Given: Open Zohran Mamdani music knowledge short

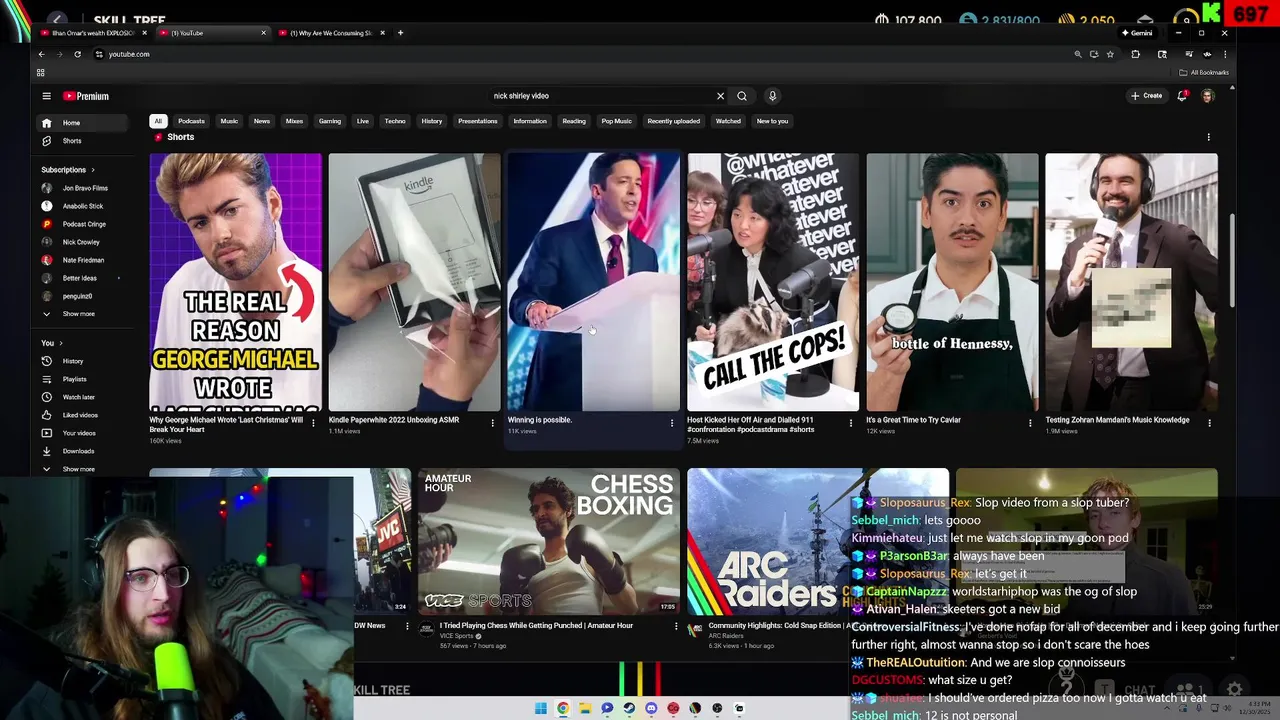Looking at the screenshot, I should (x=1131, y=282).
